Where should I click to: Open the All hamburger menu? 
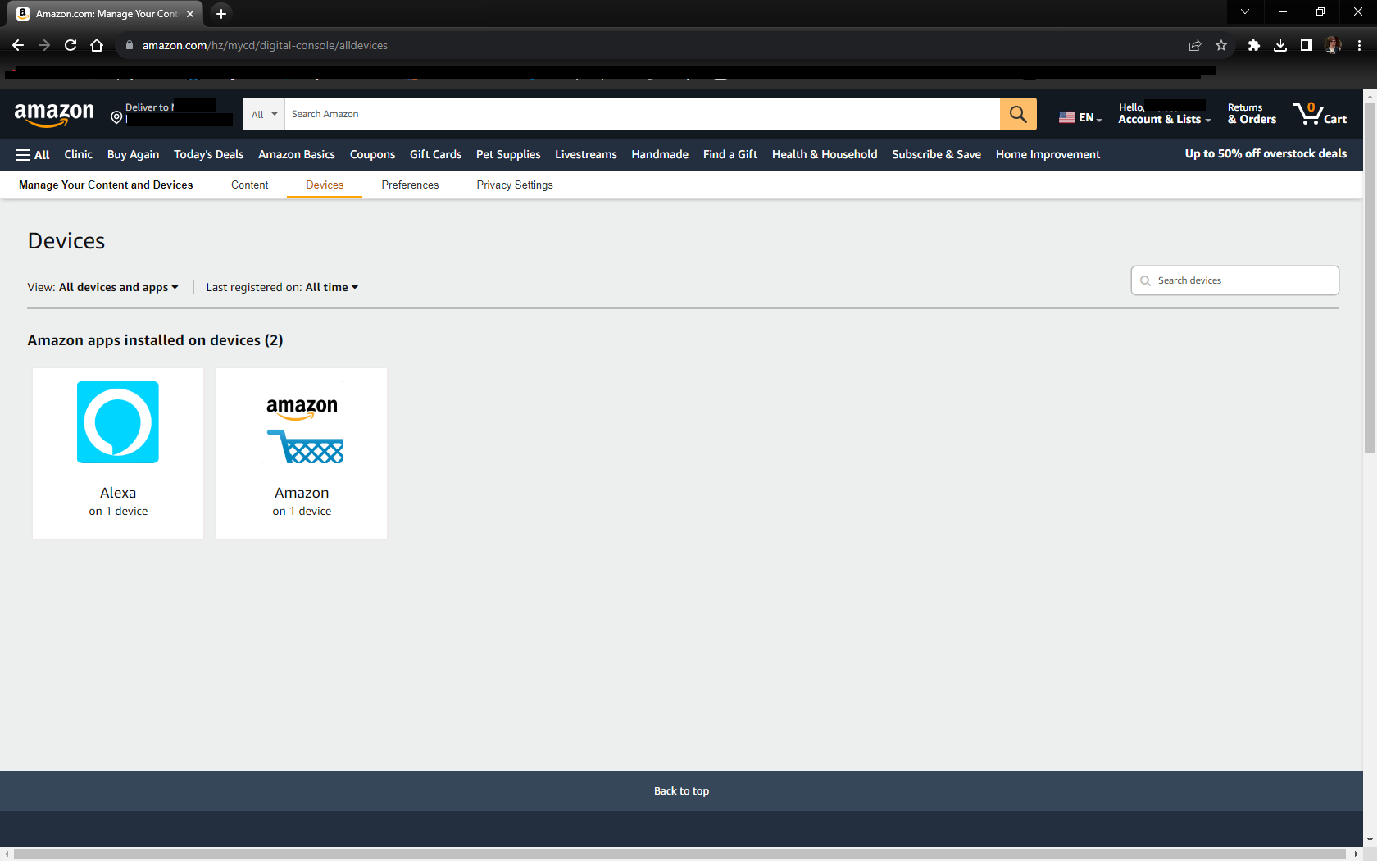coord(33,155)
